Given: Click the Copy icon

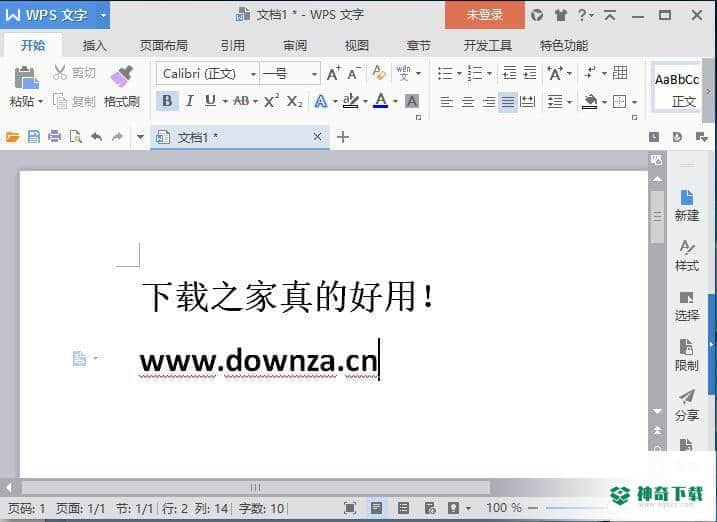Looking at the screenshot, I should (60, 101).
